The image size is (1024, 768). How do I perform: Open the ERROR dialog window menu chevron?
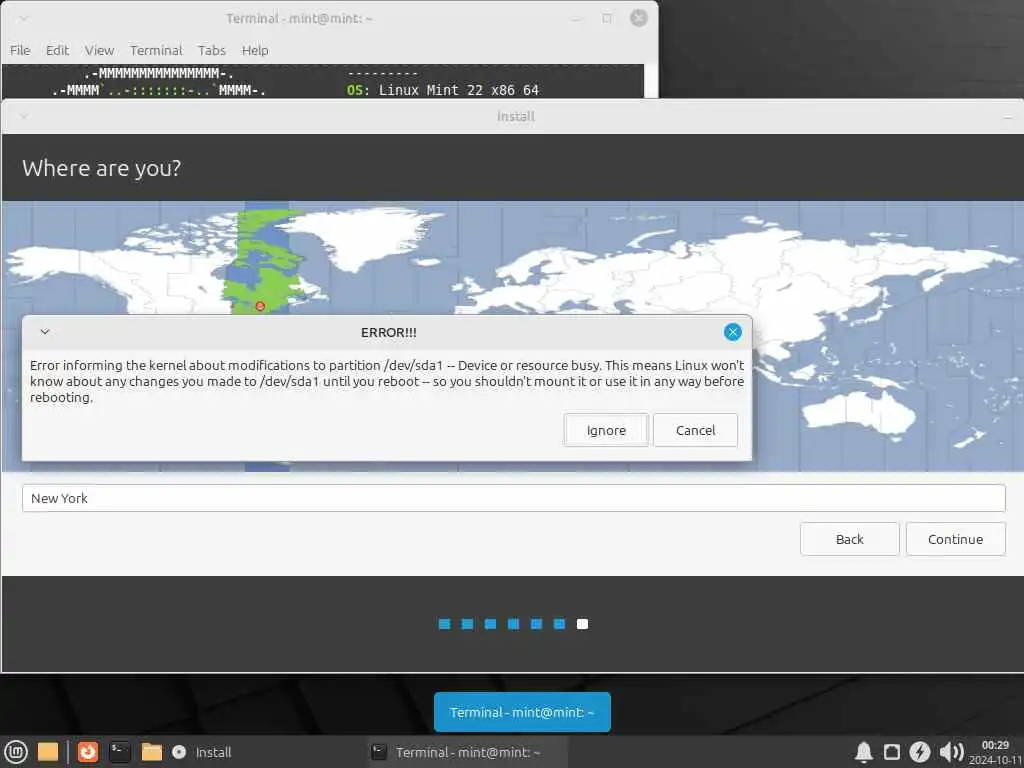[x=45, y=332]
